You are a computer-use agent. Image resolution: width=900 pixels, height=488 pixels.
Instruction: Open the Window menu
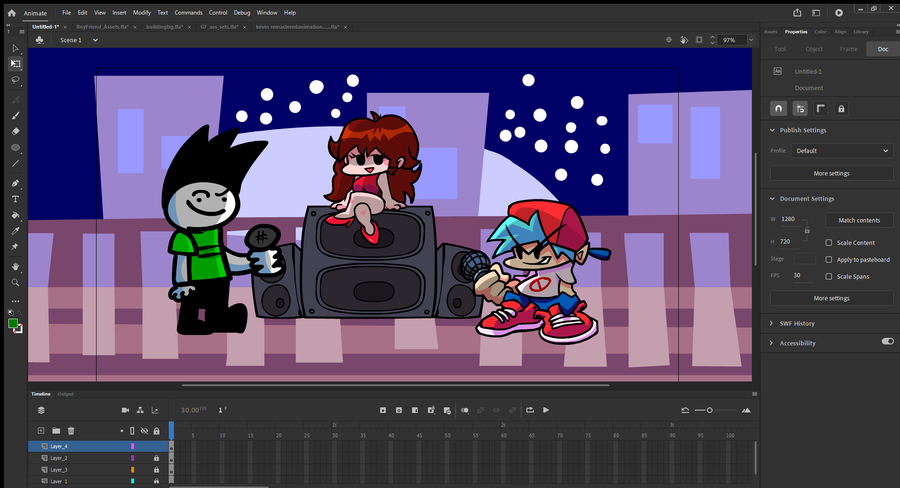(x=267, y=13)
